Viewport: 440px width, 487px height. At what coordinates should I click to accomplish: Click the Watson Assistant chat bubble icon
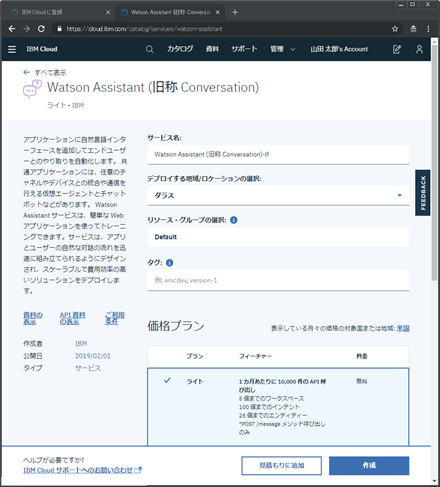pyautogui.click(x=32, y=89)
